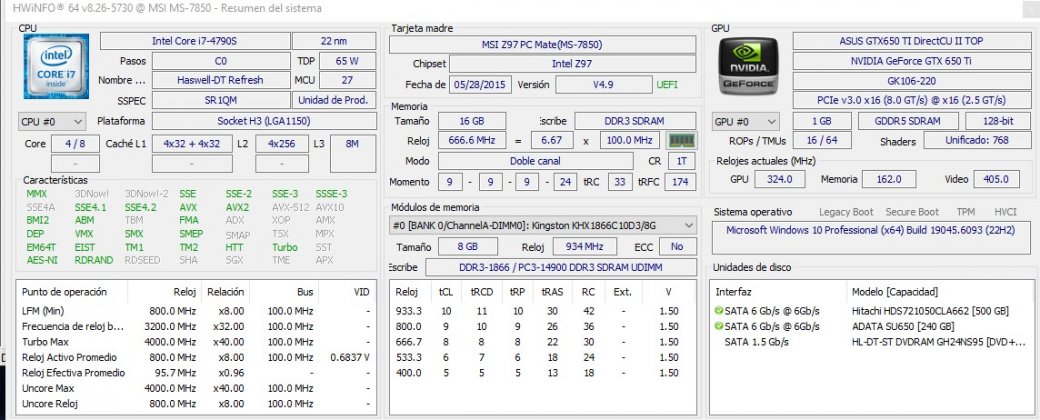1040x420 pixels.
Task: Click the MCU value 27
Action: click(347, 80)
